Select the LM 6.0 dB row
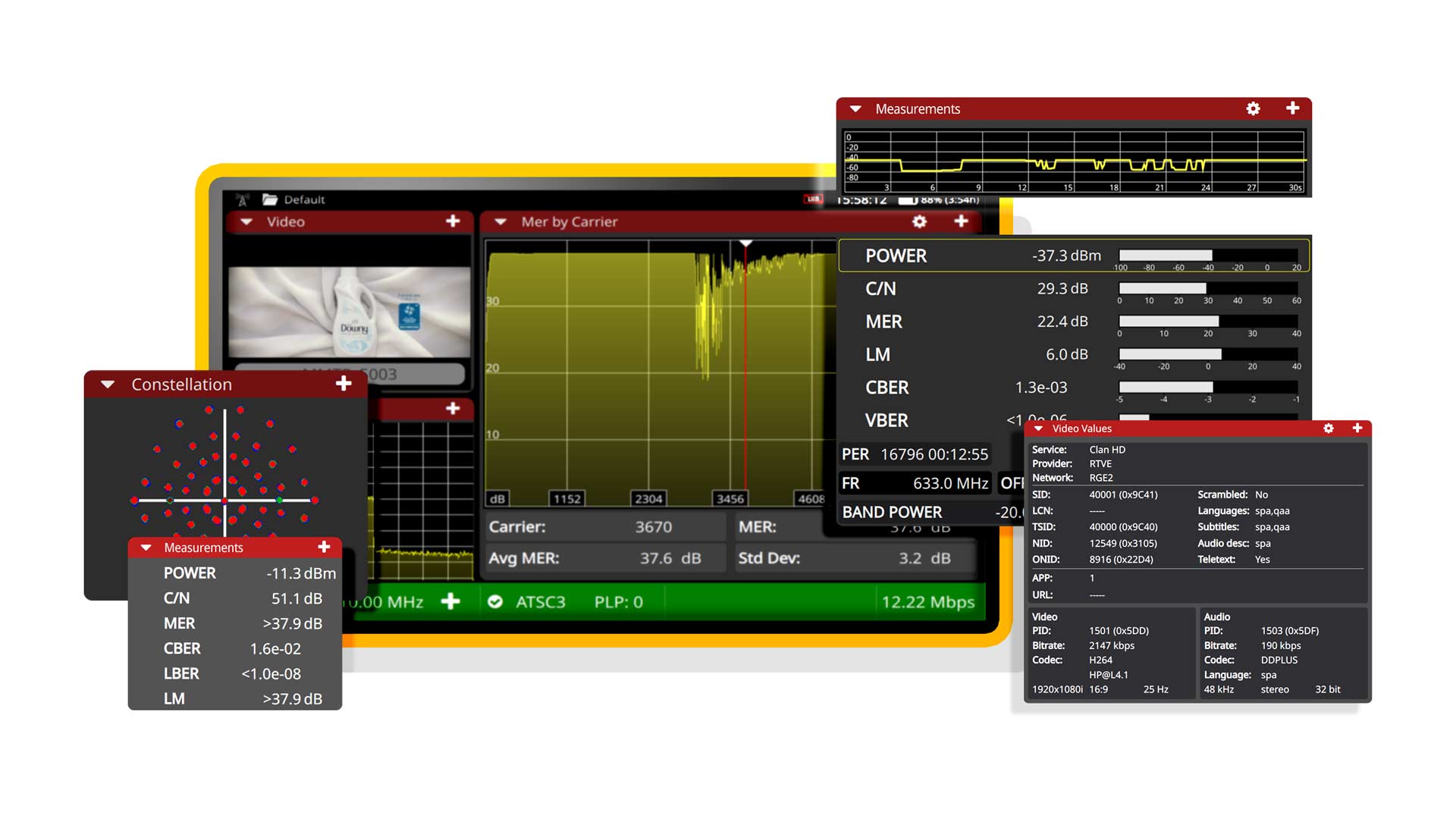The width and height of the screenshot is (1456, 819). click(1074, 354)
